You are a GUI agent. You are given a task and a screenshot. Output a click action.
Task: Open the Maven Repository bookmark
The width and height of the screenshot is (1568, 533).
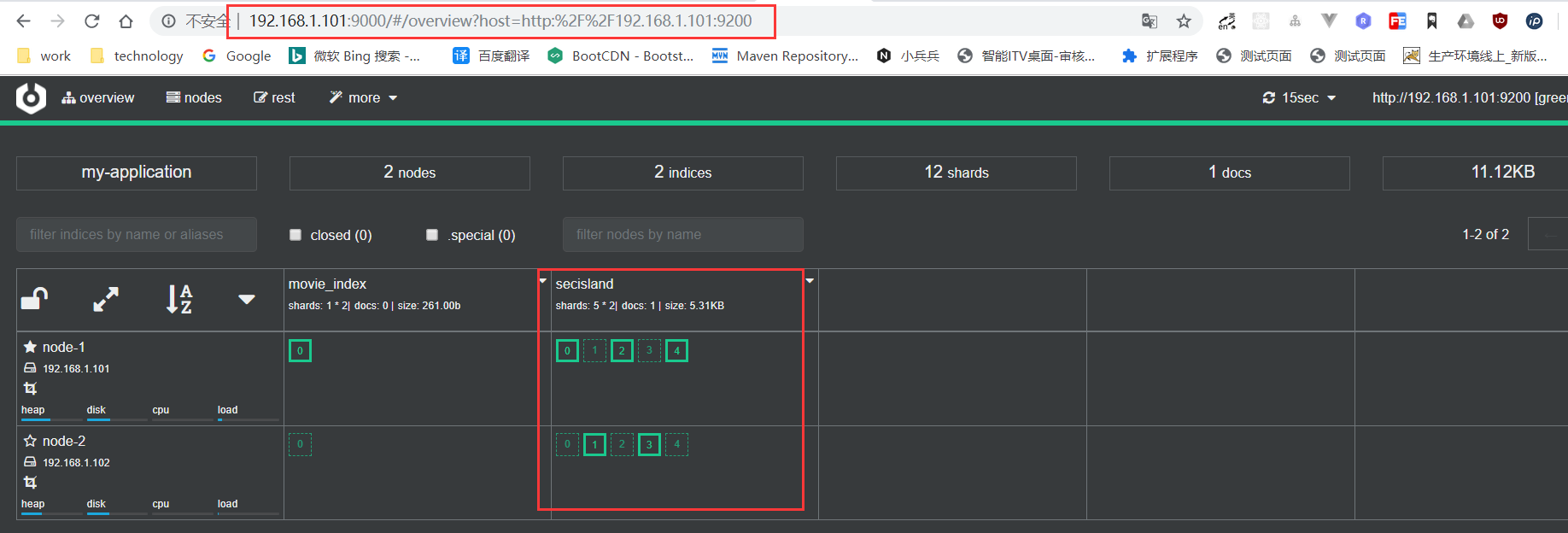click(786, 56)
